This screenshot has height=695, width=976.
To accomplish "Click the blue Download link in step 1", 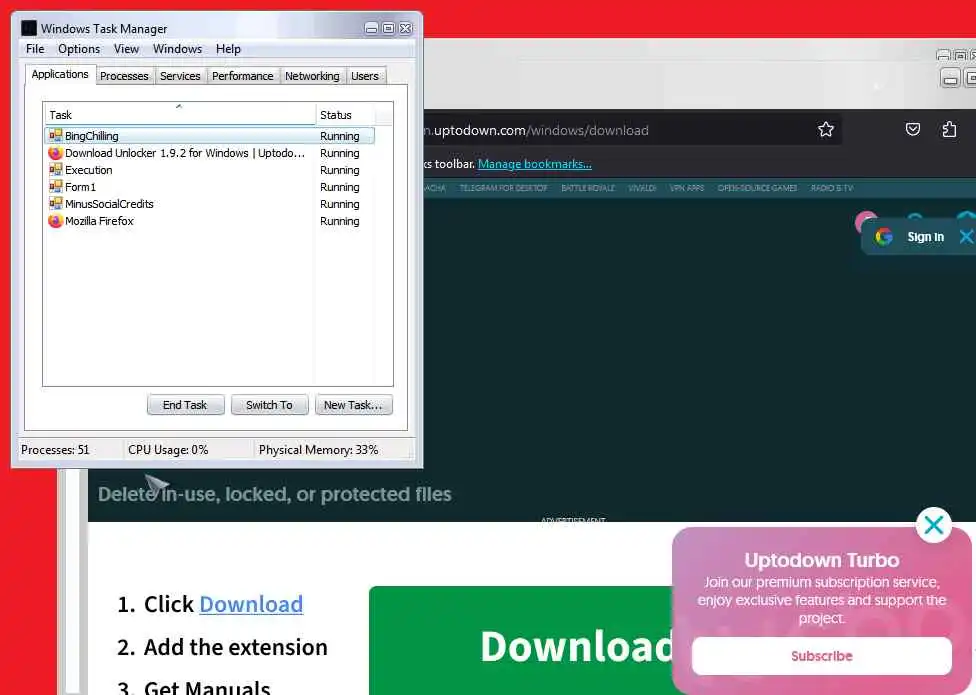I will (x=251, y=604).
